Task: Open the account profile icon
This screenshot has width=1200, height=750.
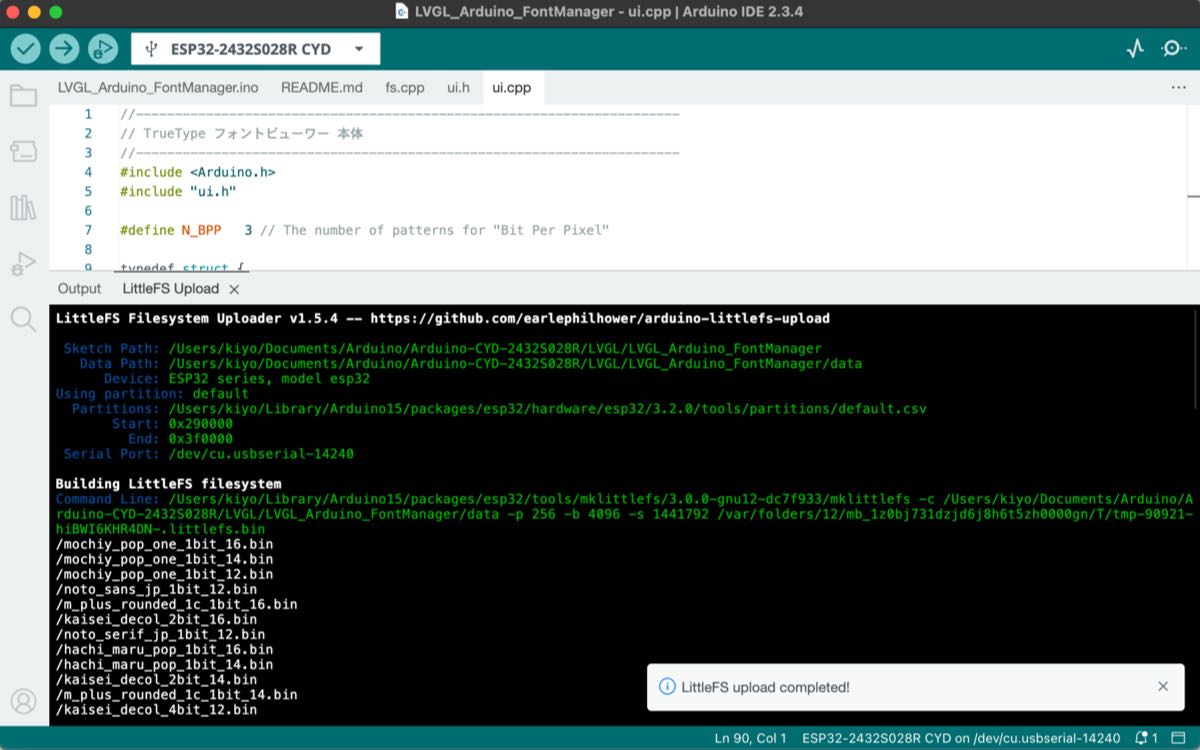Action: pos(23,701)
